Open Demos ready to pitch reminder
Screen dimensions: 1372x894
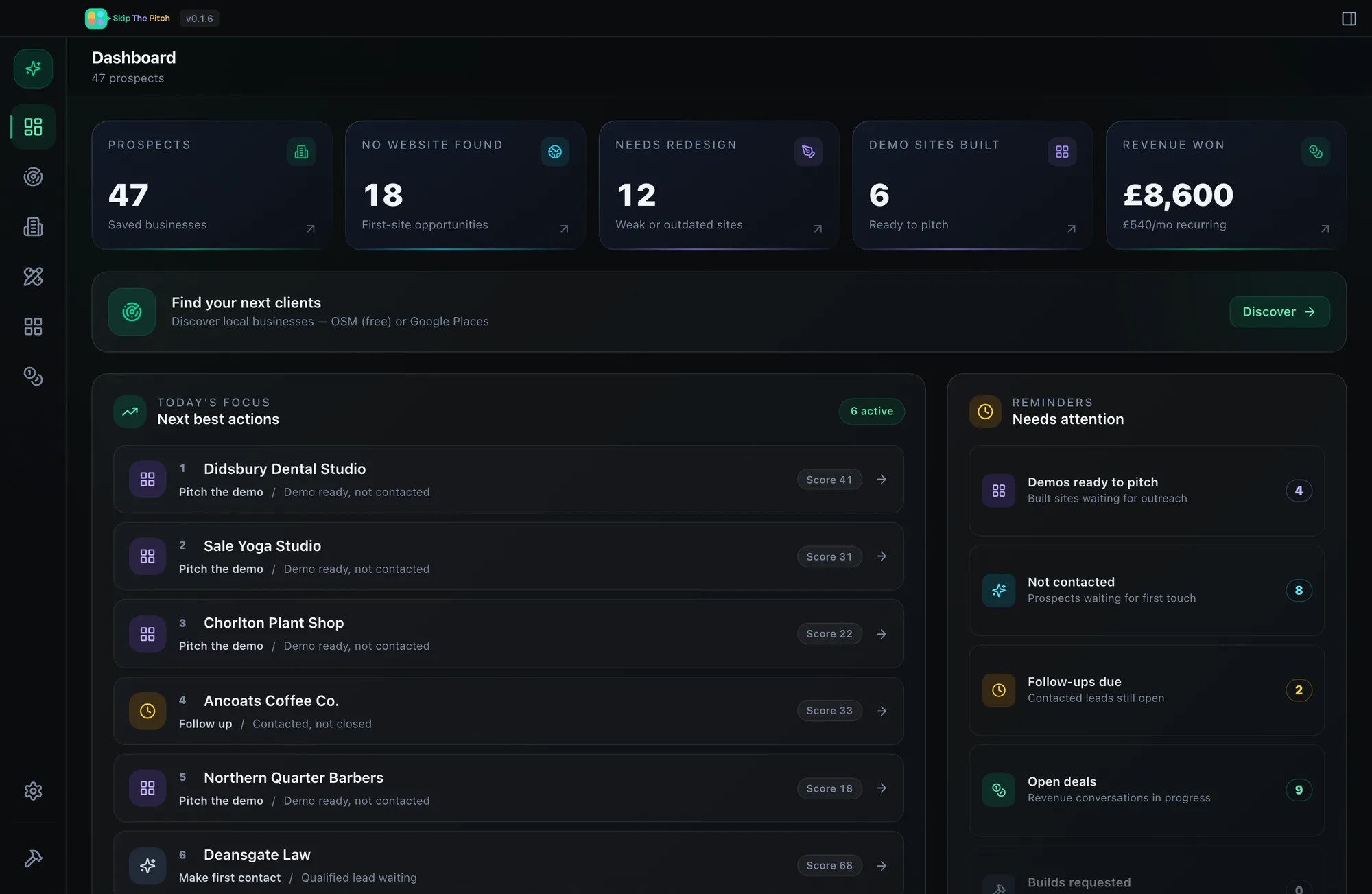(1146, 491)
